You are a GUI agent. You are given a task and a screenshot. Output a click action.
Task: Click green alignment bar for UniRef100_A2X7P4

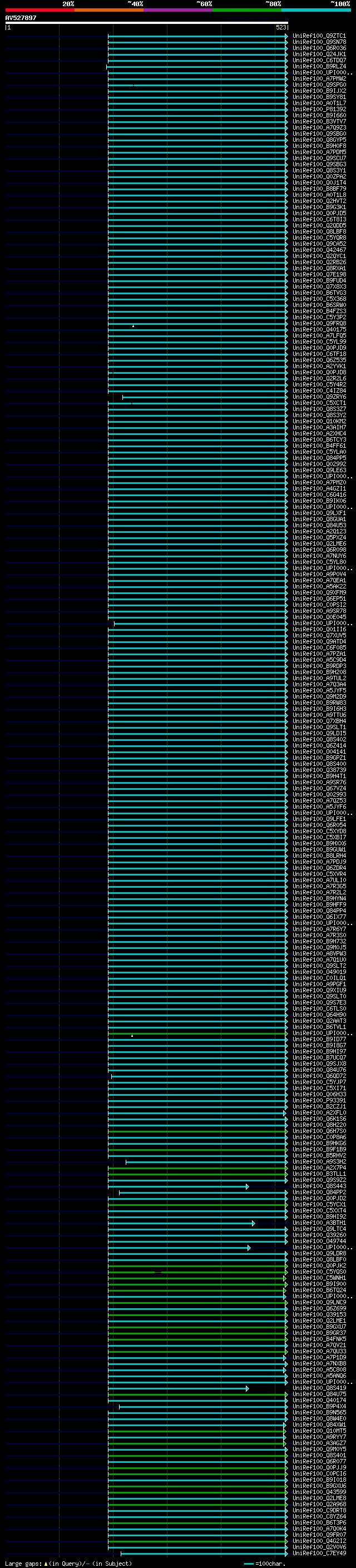(198, 1168)
